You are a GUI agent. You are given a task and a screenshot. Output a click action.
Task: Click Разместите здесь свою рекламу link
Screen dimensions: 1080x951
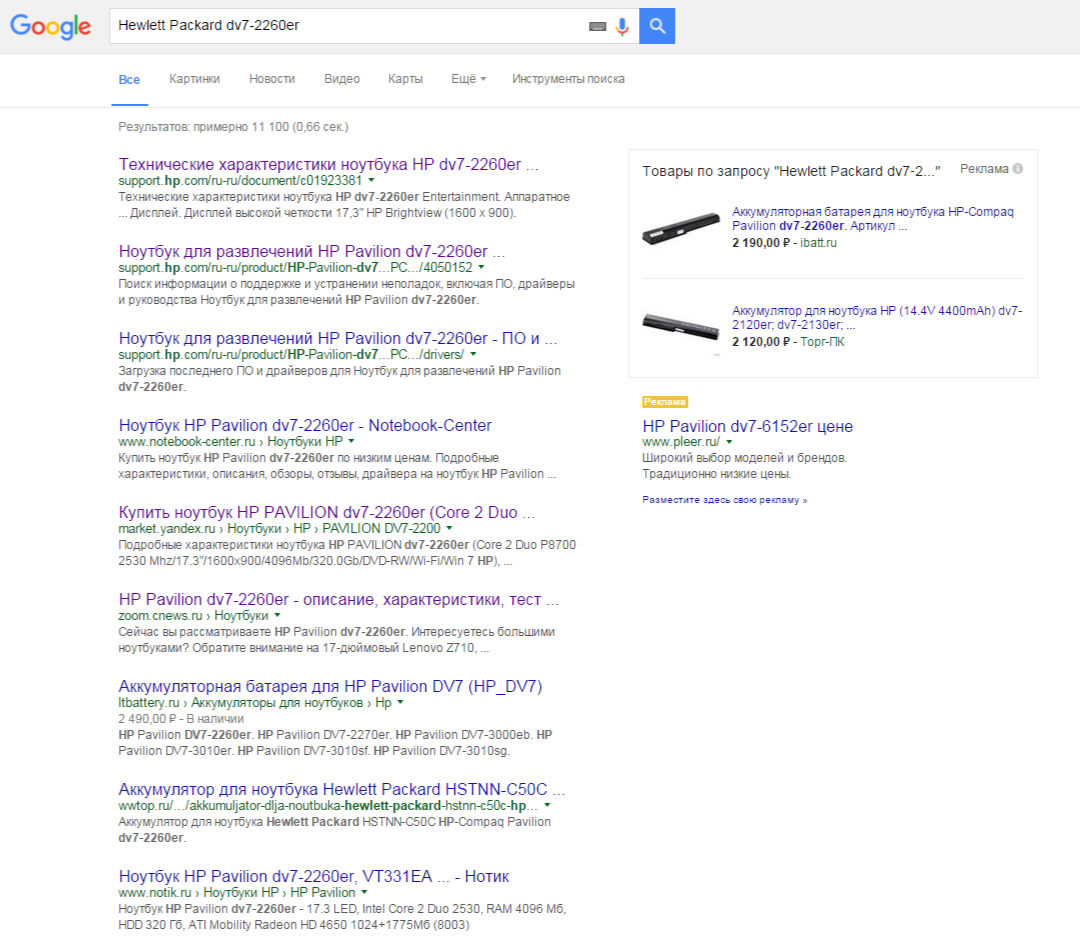point(724,499)
